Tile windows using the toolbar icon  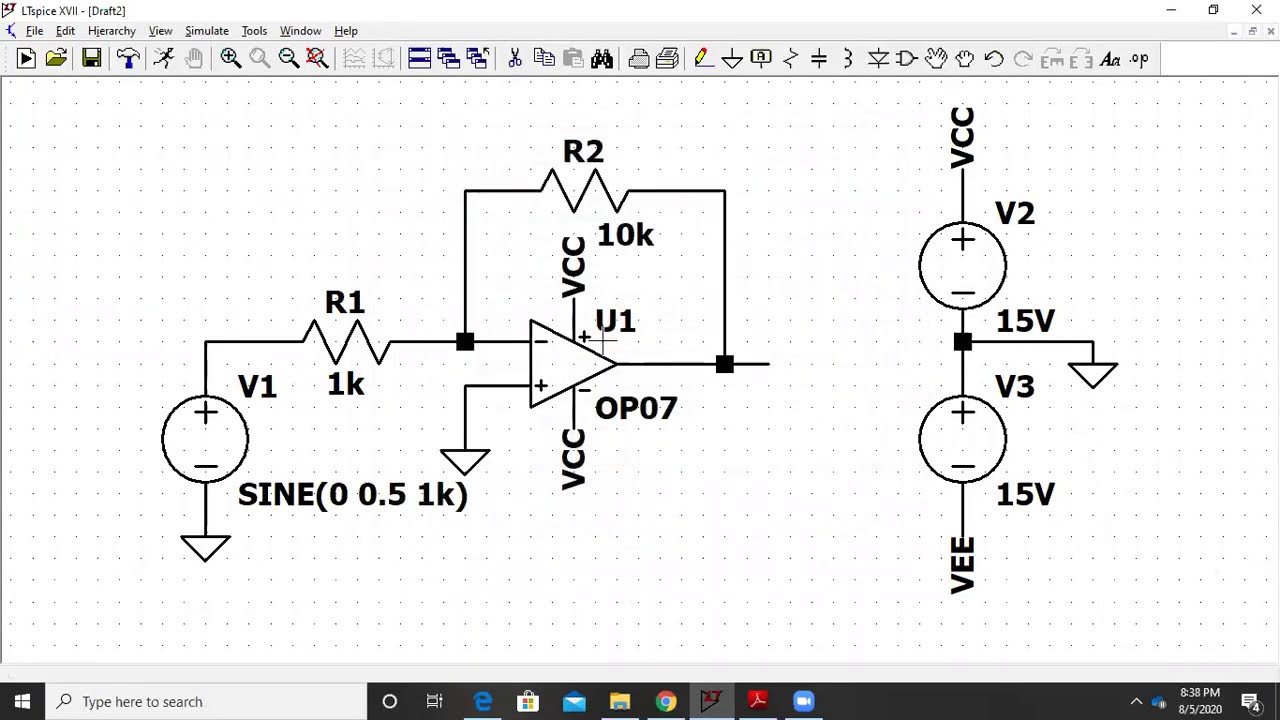click(x=419, y=59)
